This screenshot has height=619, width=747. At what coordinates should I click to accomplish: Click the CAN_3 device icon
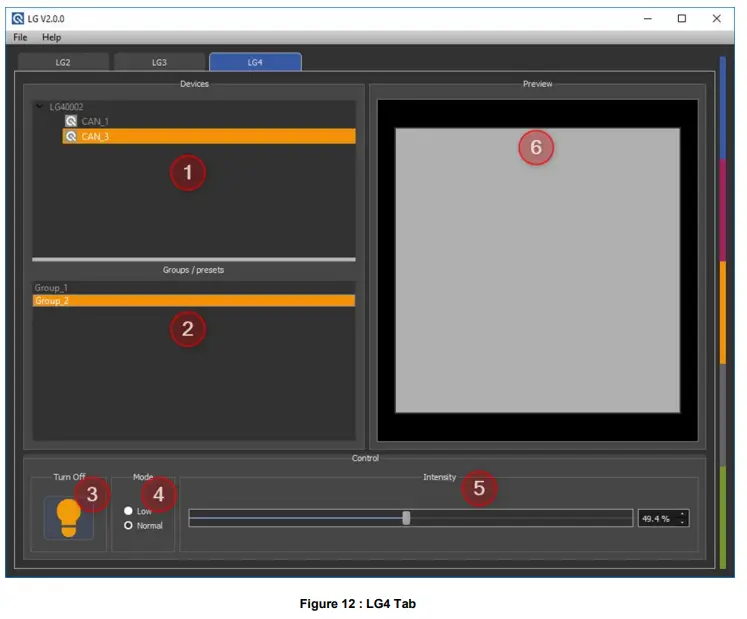point(71,137)
